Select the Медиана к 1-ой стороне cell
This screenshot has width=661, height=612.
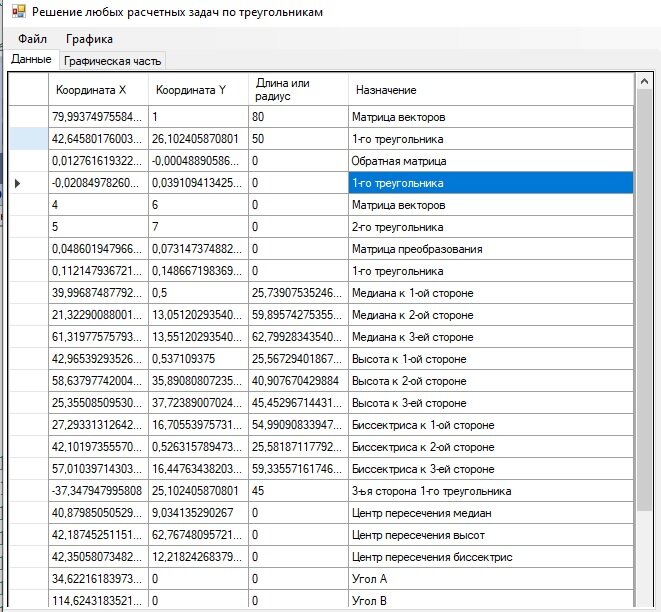pyautogui.click(x=491, y=293)
